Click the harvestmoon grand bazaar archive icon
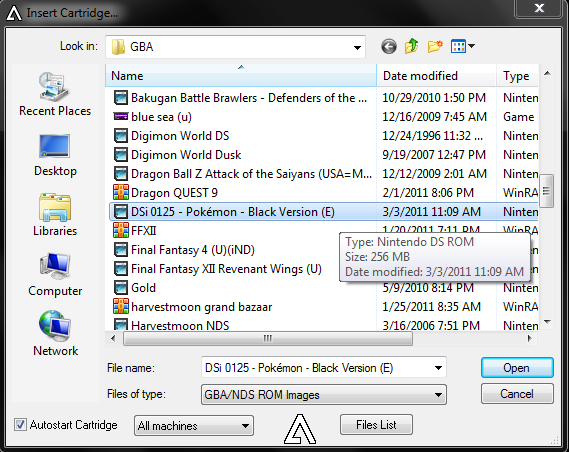The height and width of the screenshot is (452, 570). pos(121,306)
